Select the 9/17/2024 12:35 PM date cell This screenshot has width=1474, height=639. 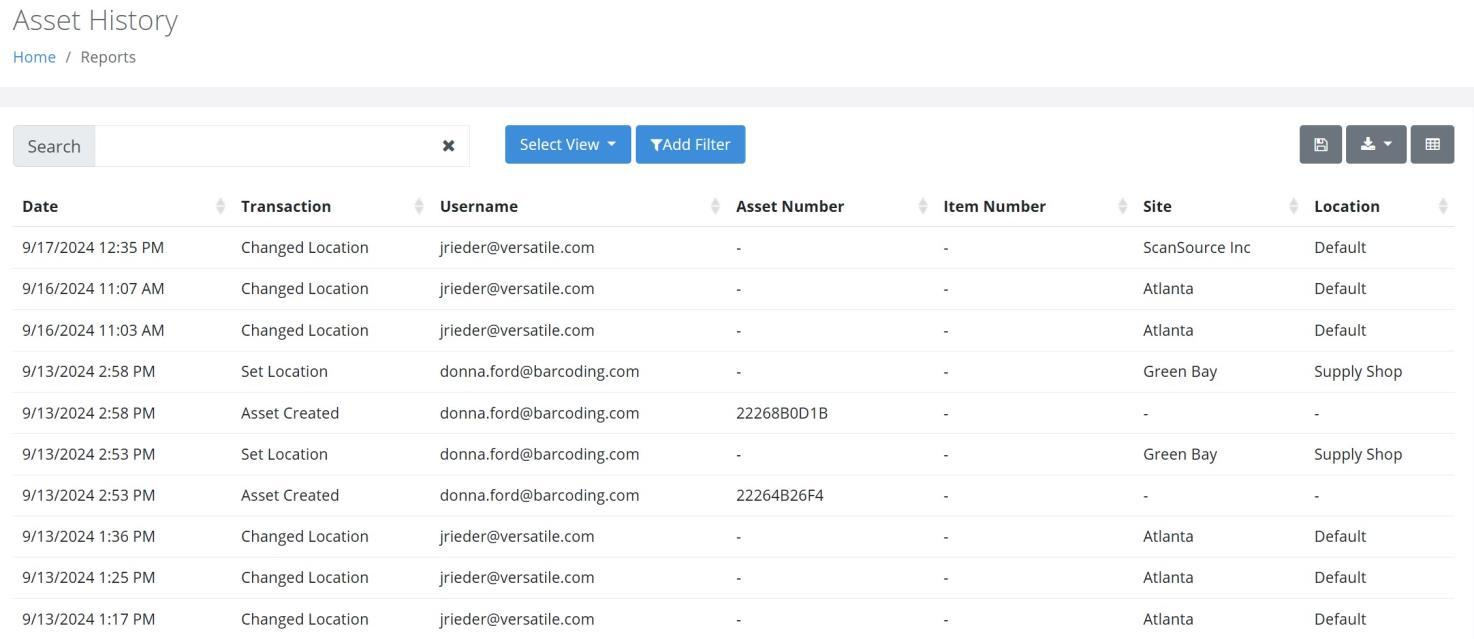click(93, 247)
